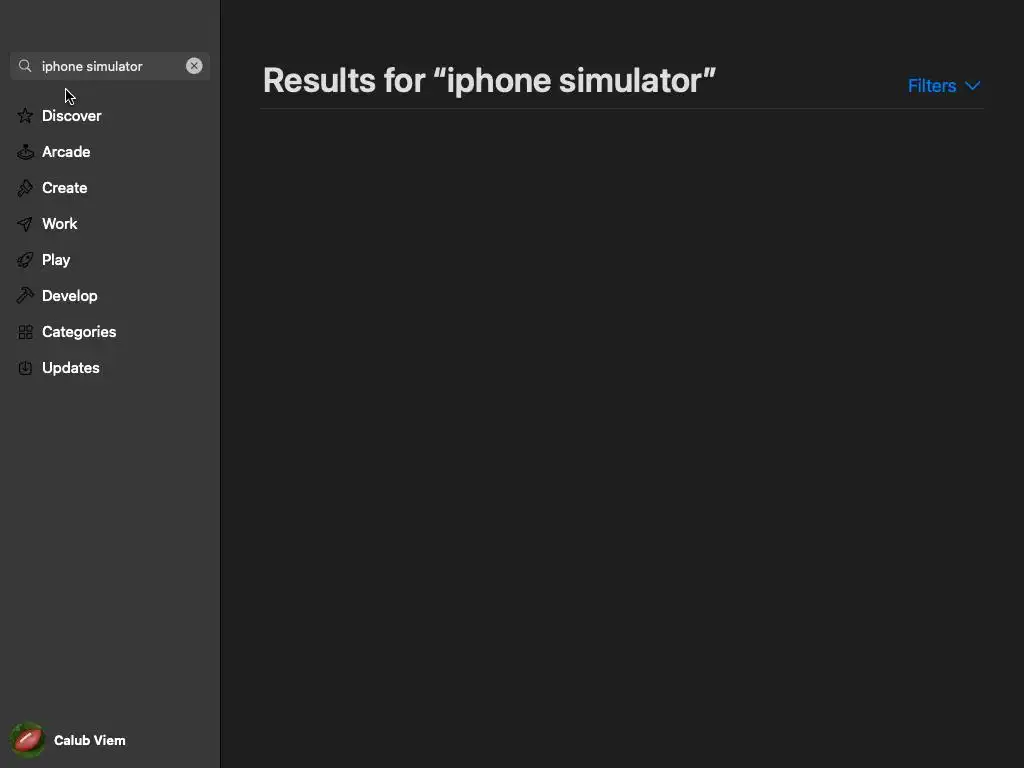This screenshot has width=1024, height=768.
Task: Select Work in the sidebar
Action: [60, 224]
